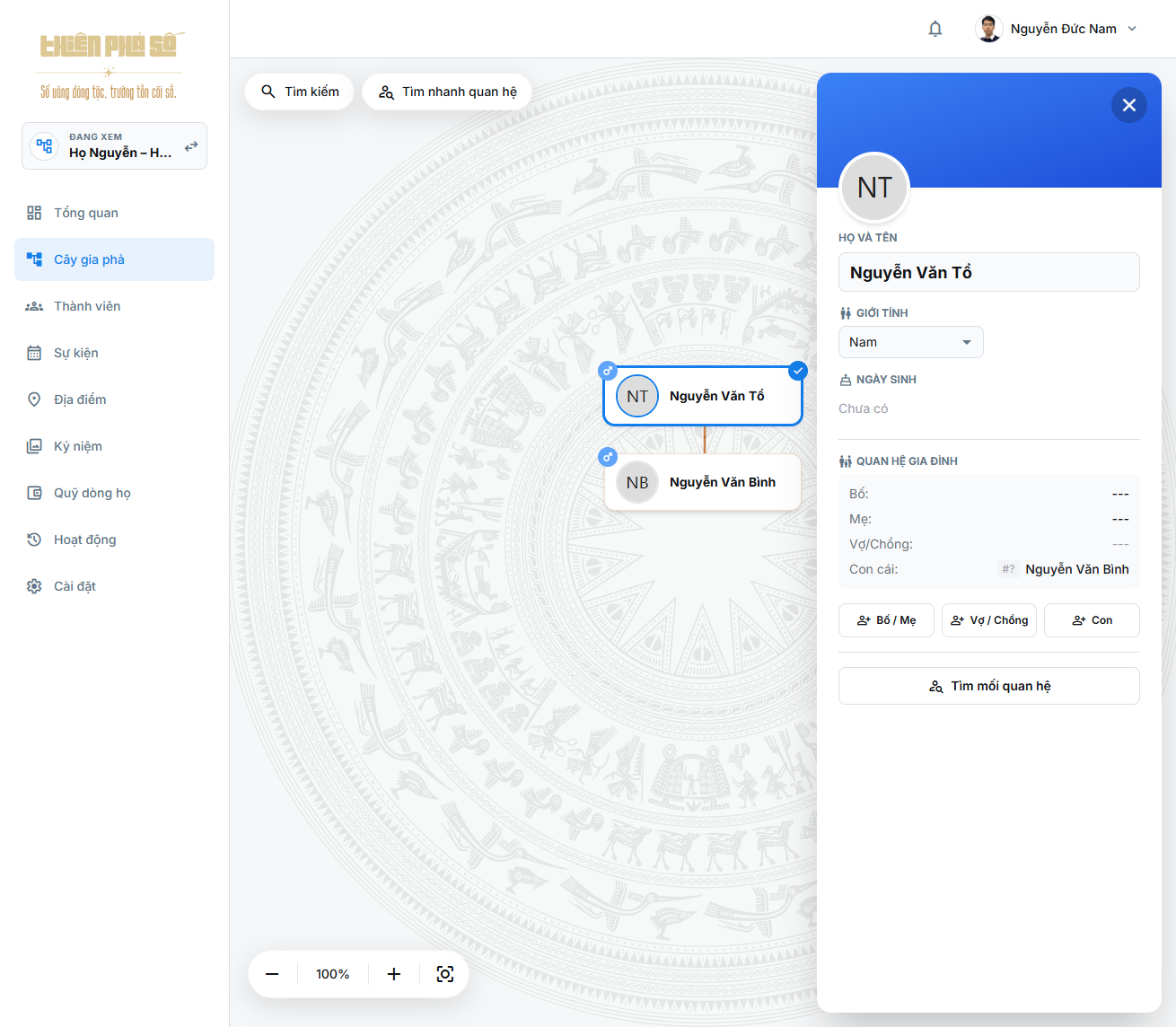Click the 100% zoom level
Screen dimensions: 1176x1027
(x=333, y=974)
